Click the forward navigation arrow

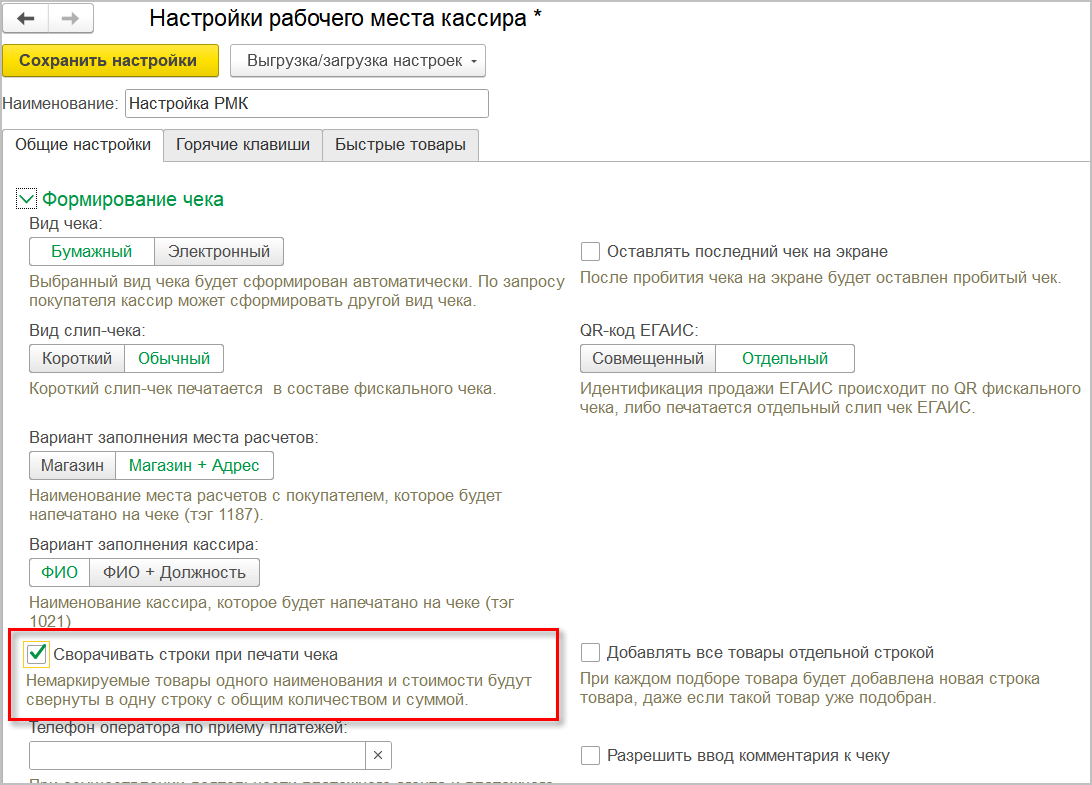coord(70,18)
